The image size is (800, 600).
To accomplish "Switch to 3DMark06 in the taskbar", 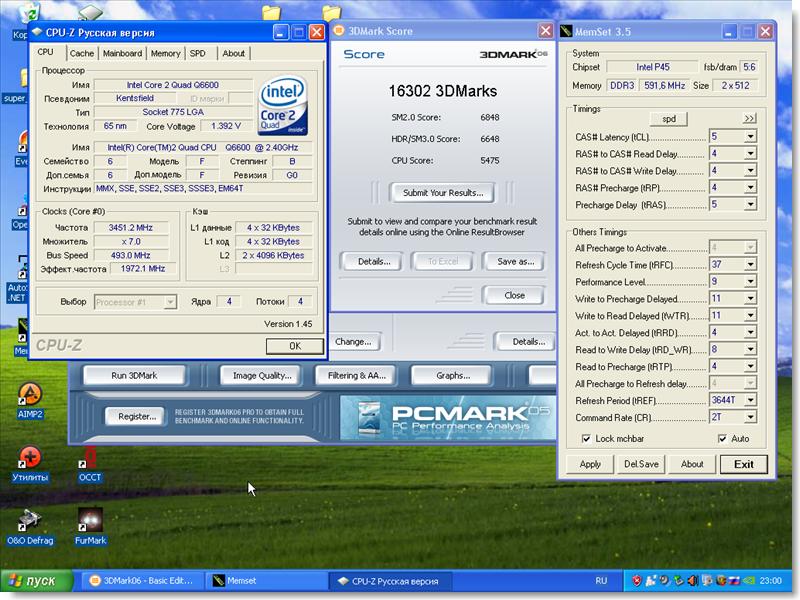I will pos(140,580).
